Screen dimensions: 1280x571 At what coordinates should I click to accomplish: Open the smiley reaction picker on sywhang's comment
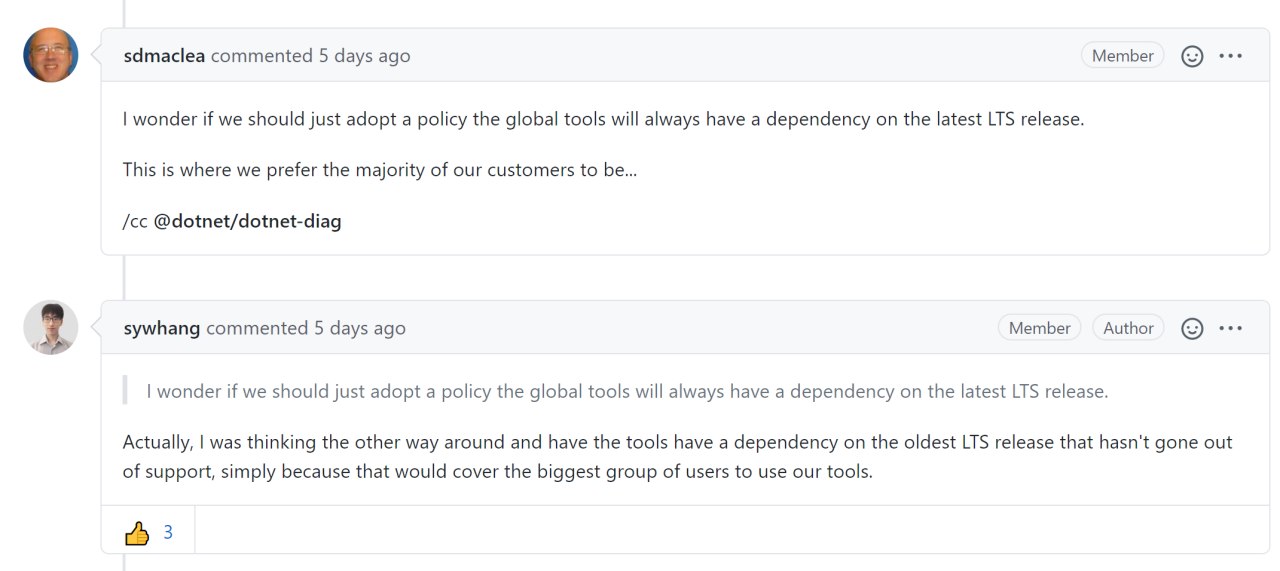(x=1192, y=328)
